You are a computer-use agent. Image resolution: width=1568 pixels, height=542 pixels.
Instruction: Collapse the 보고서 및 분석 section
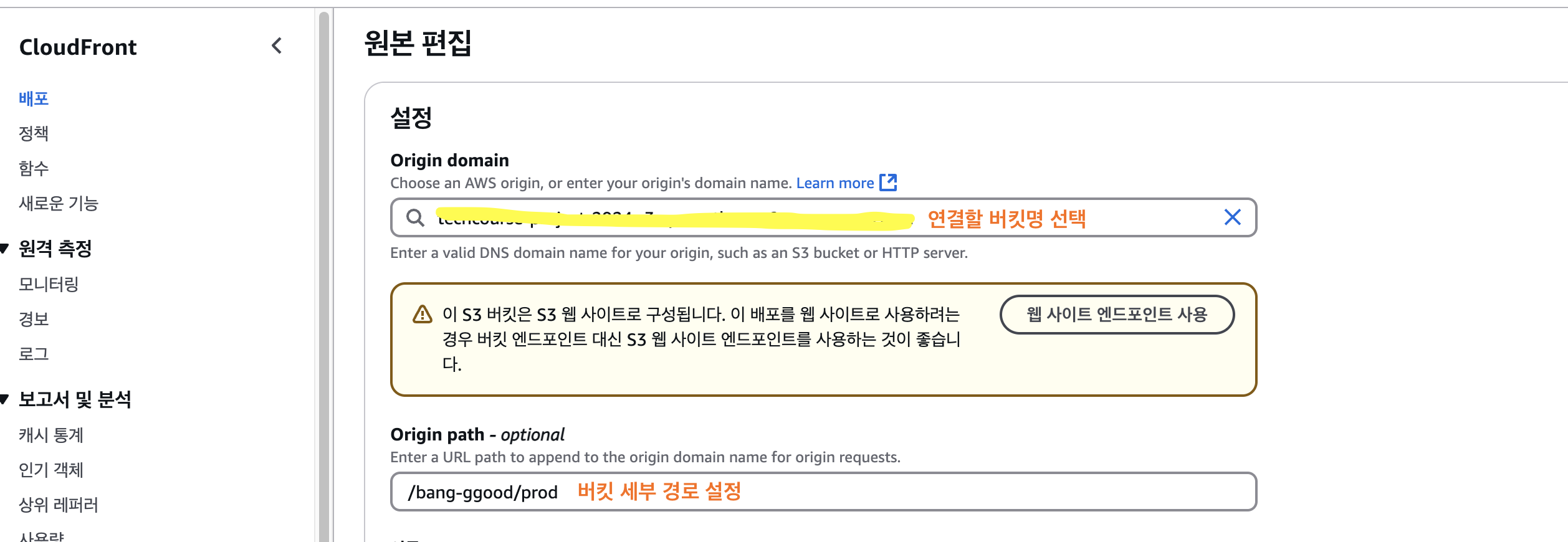coord(4,399)
